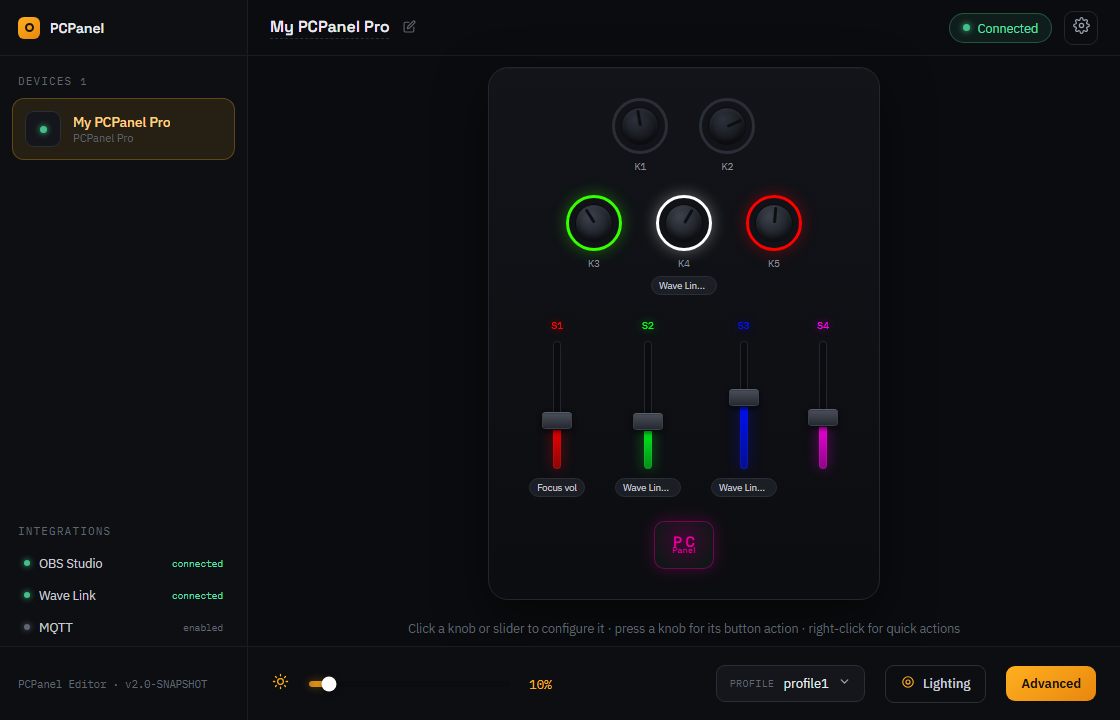Image resolution: width=1120 pixels, height=720 pixels.
Task: Click the PCPanel app name text
Action: coord(77,29)
